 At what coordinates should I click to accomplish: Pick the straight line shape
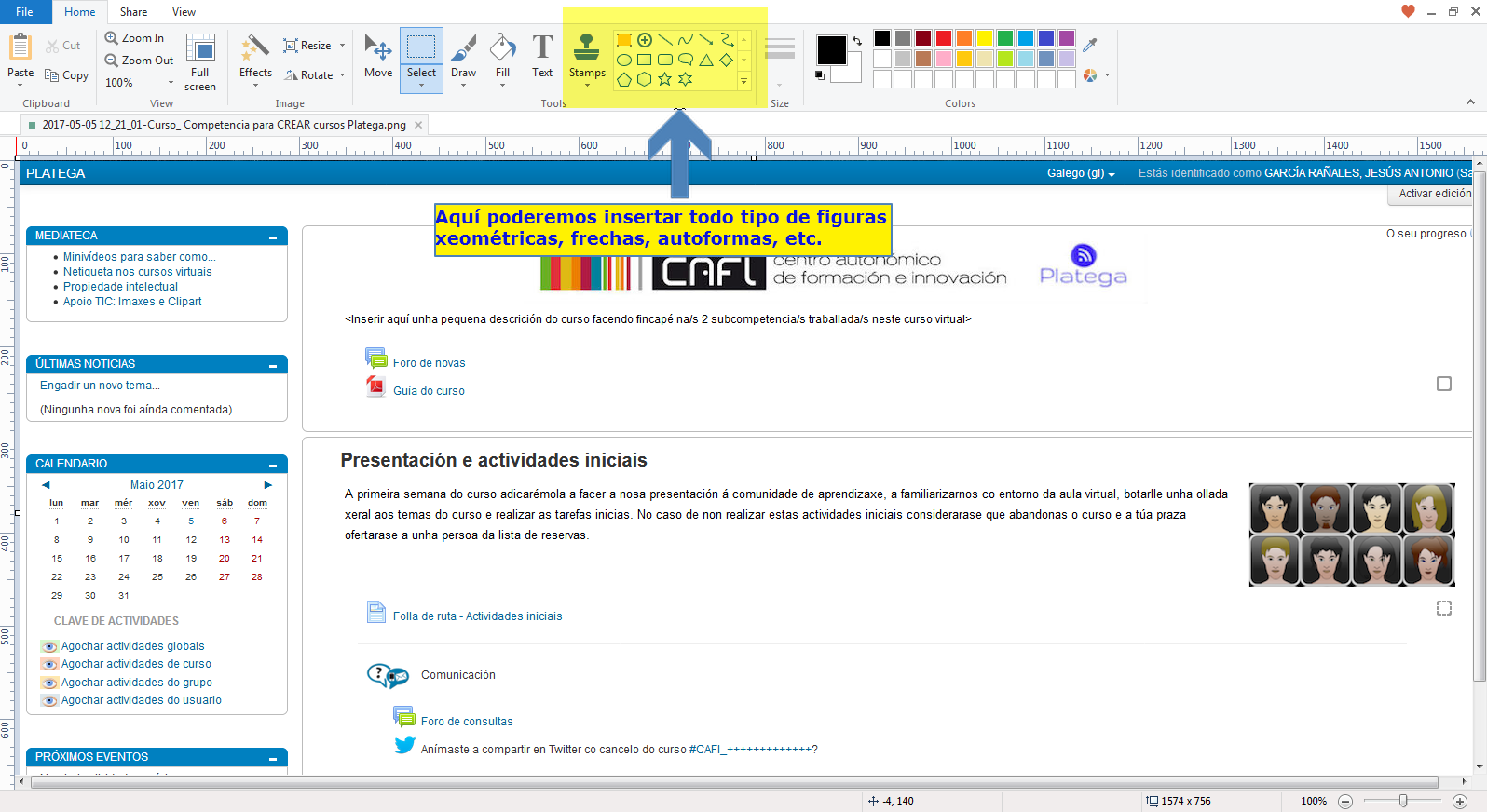pos(665,40)
